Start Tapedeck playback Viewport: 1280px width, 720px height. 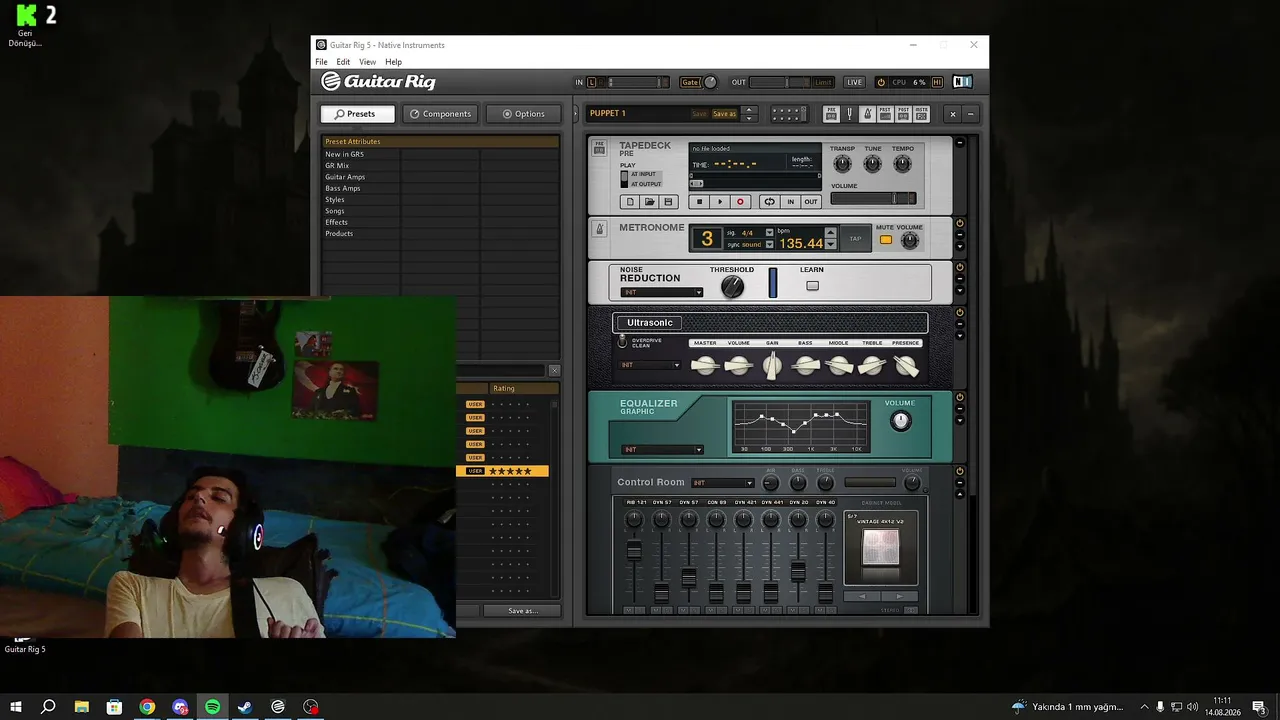(x=720, y=202)
